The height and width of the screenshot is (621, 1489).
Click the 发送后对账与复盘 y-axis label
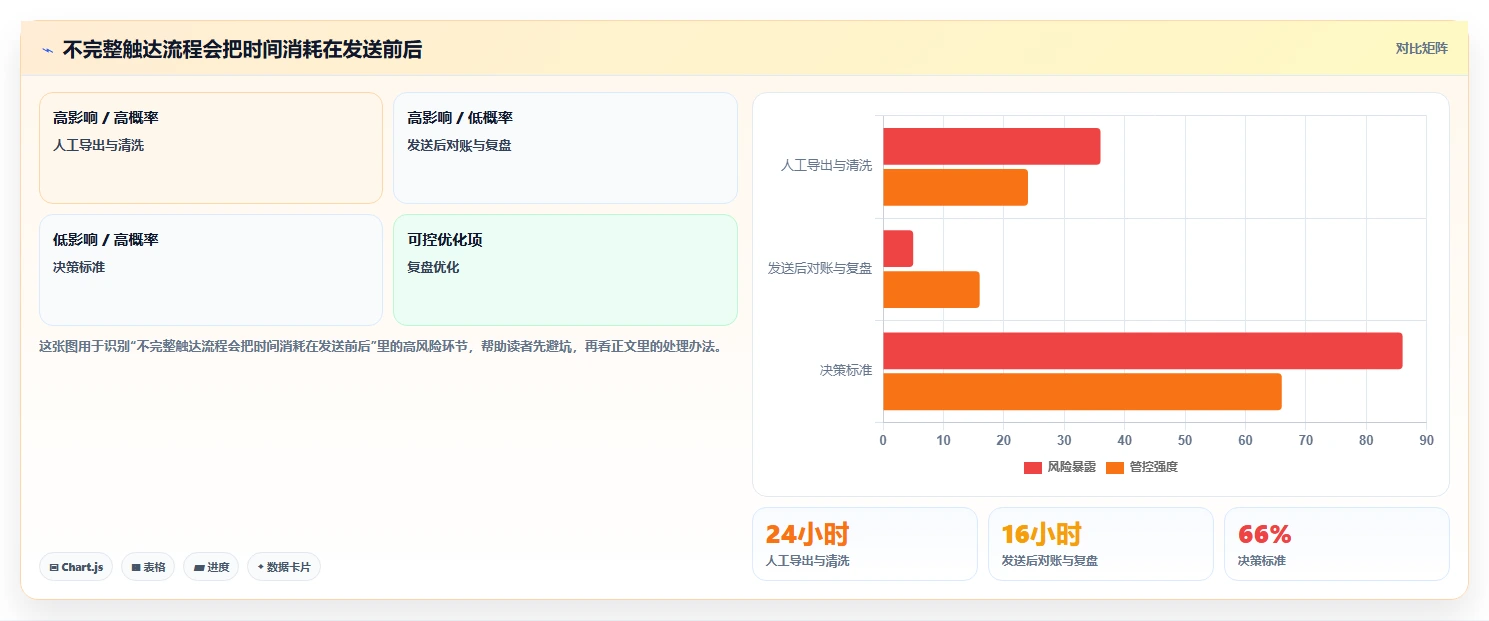[820, 268]
